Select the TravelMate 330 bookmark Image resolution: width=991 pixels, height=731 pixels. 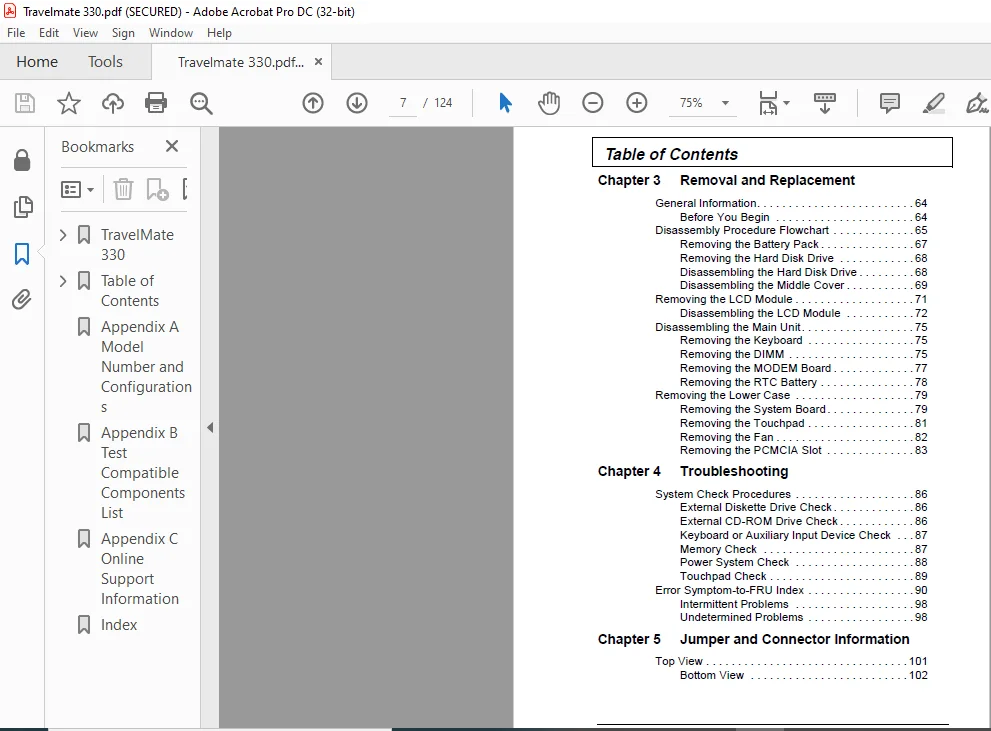pyautogui.click(x=137, y=245)
